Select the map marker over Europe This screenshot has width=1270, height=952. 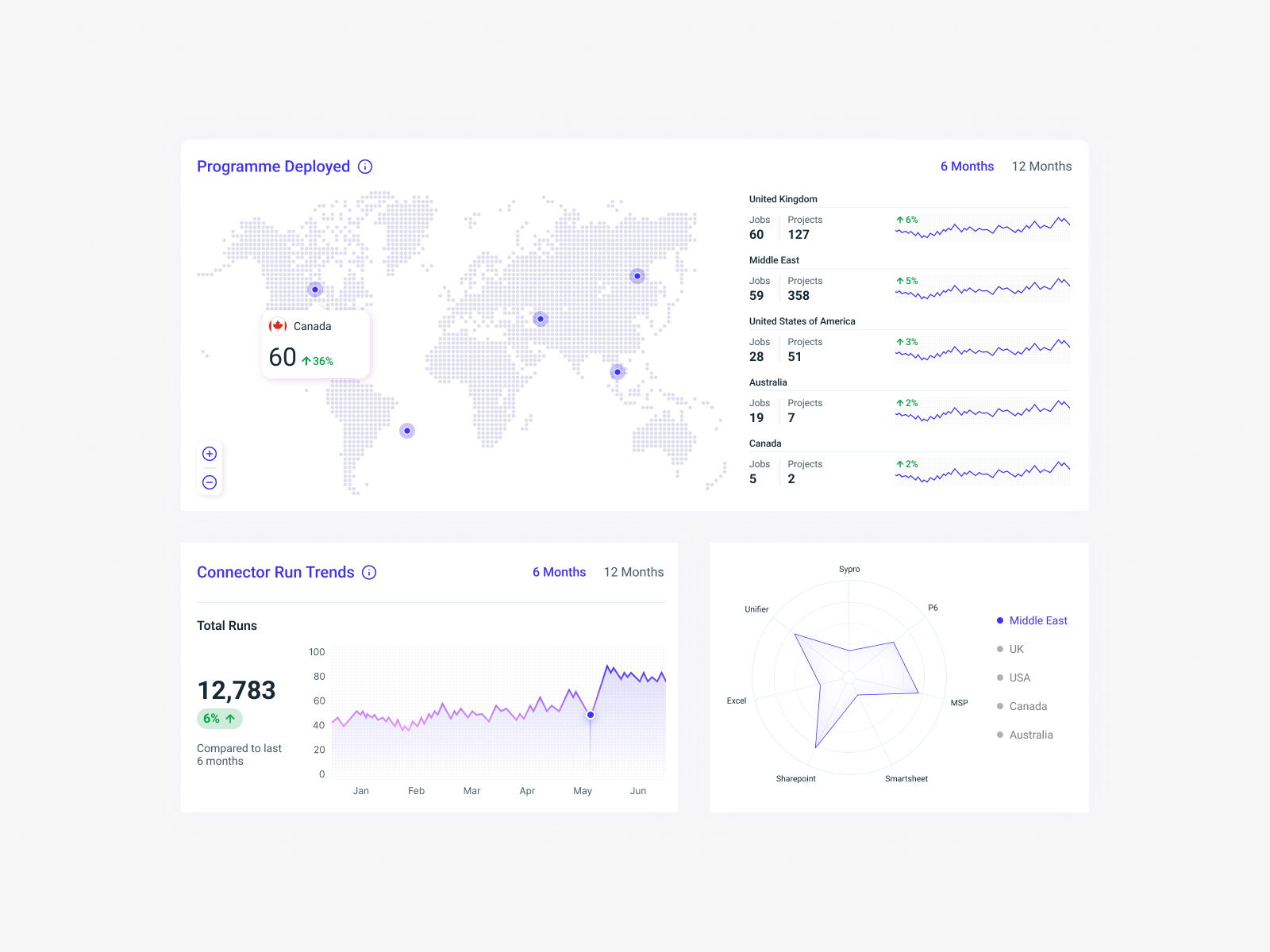pyautogui.click(x=541, y=319)
